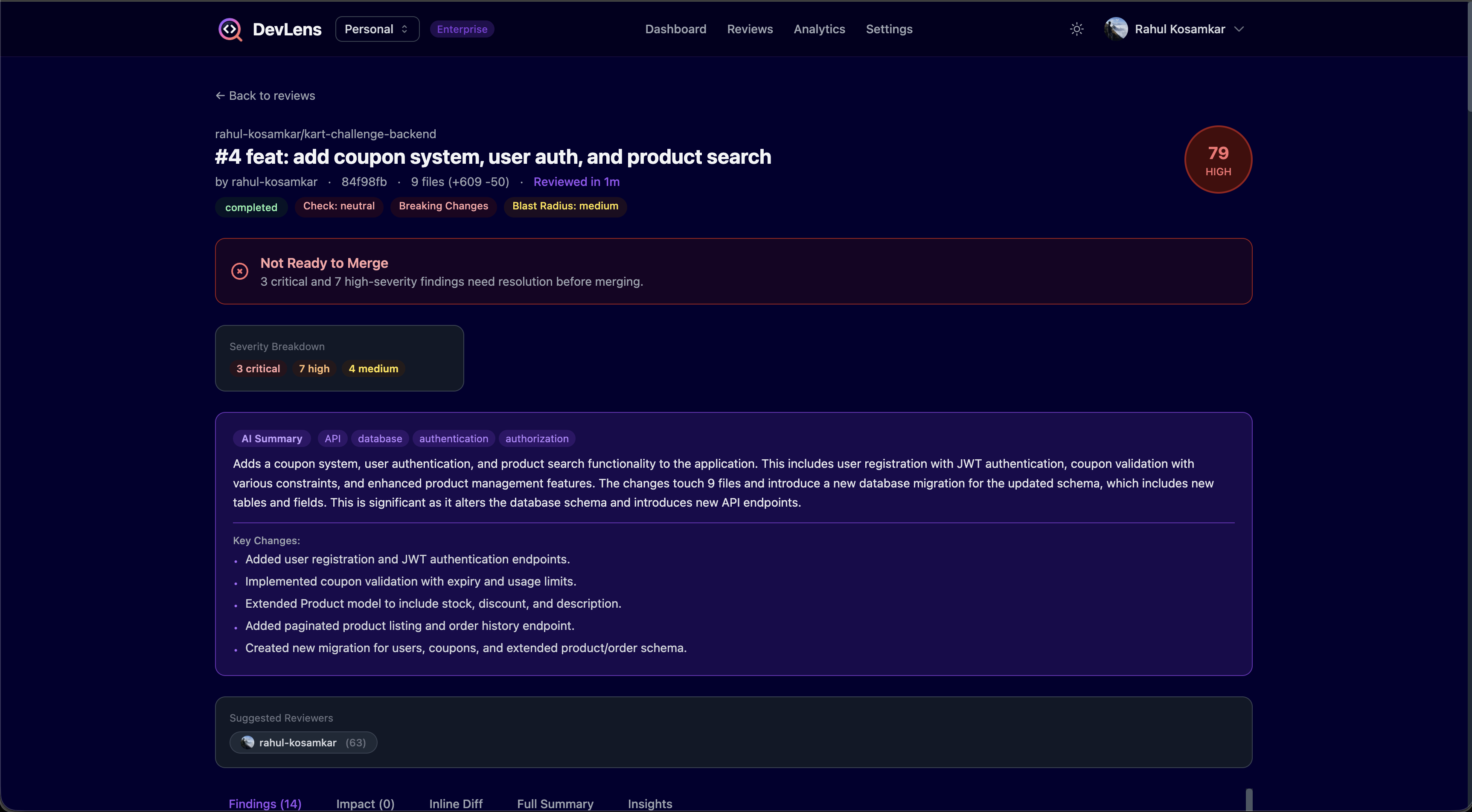The image size is (1472, 812).
Task: Open the Personal workspace switcher
Action: coord(377,29)
